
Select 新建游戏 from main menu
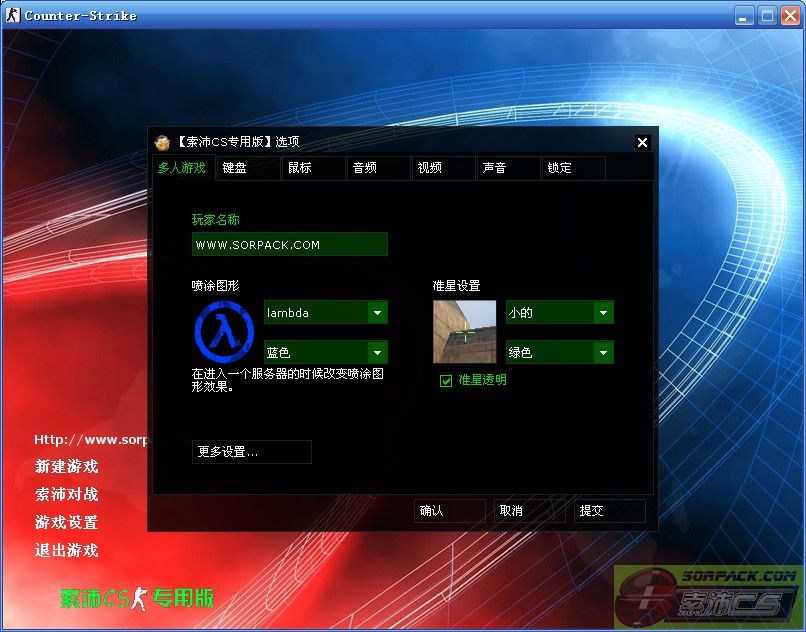[x=67, y=466]
